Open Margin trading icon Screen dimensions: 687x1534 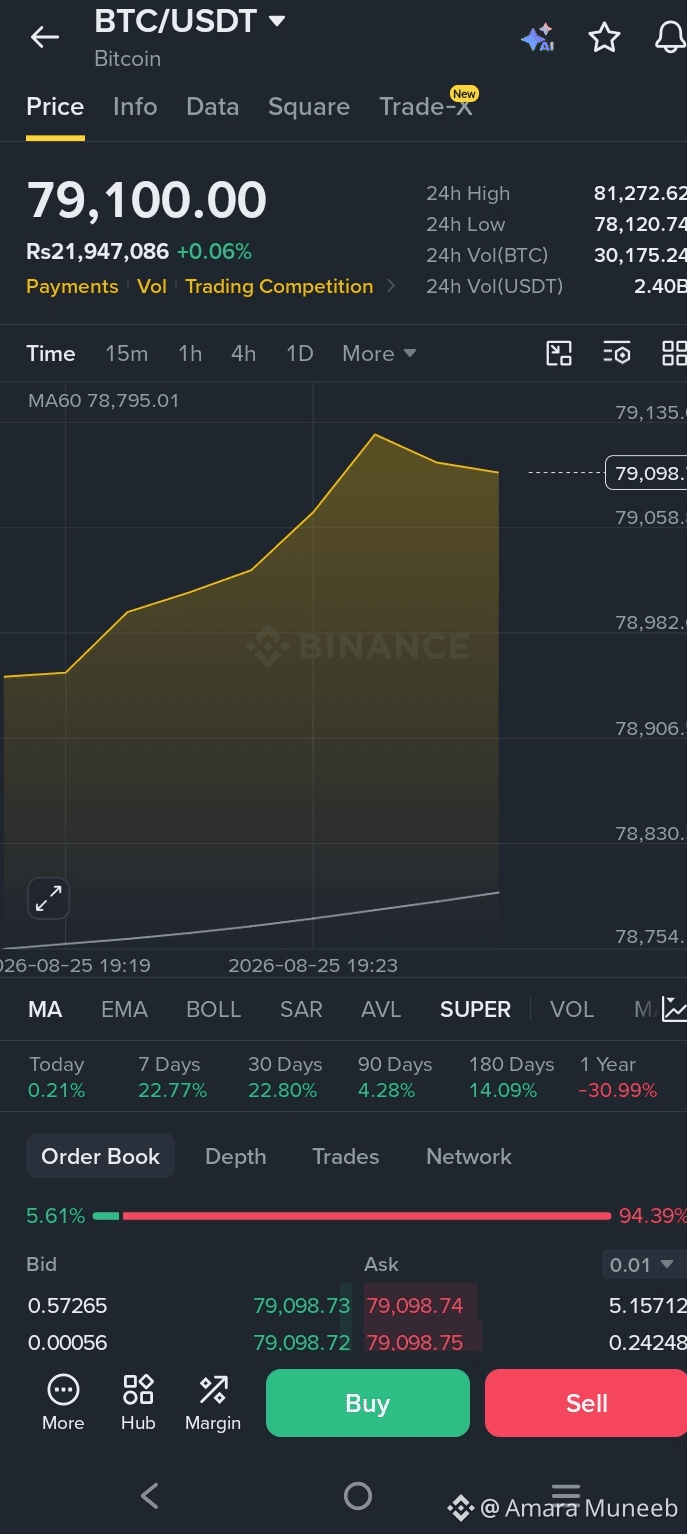tap(213, 1402)
